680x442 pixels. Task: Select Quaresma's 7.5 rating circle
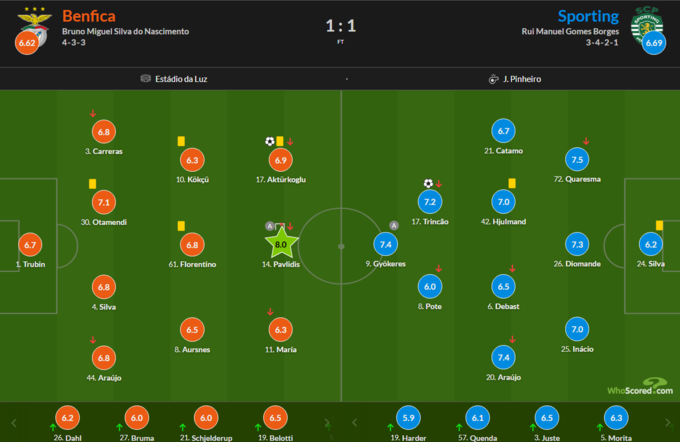coord(576,159)
